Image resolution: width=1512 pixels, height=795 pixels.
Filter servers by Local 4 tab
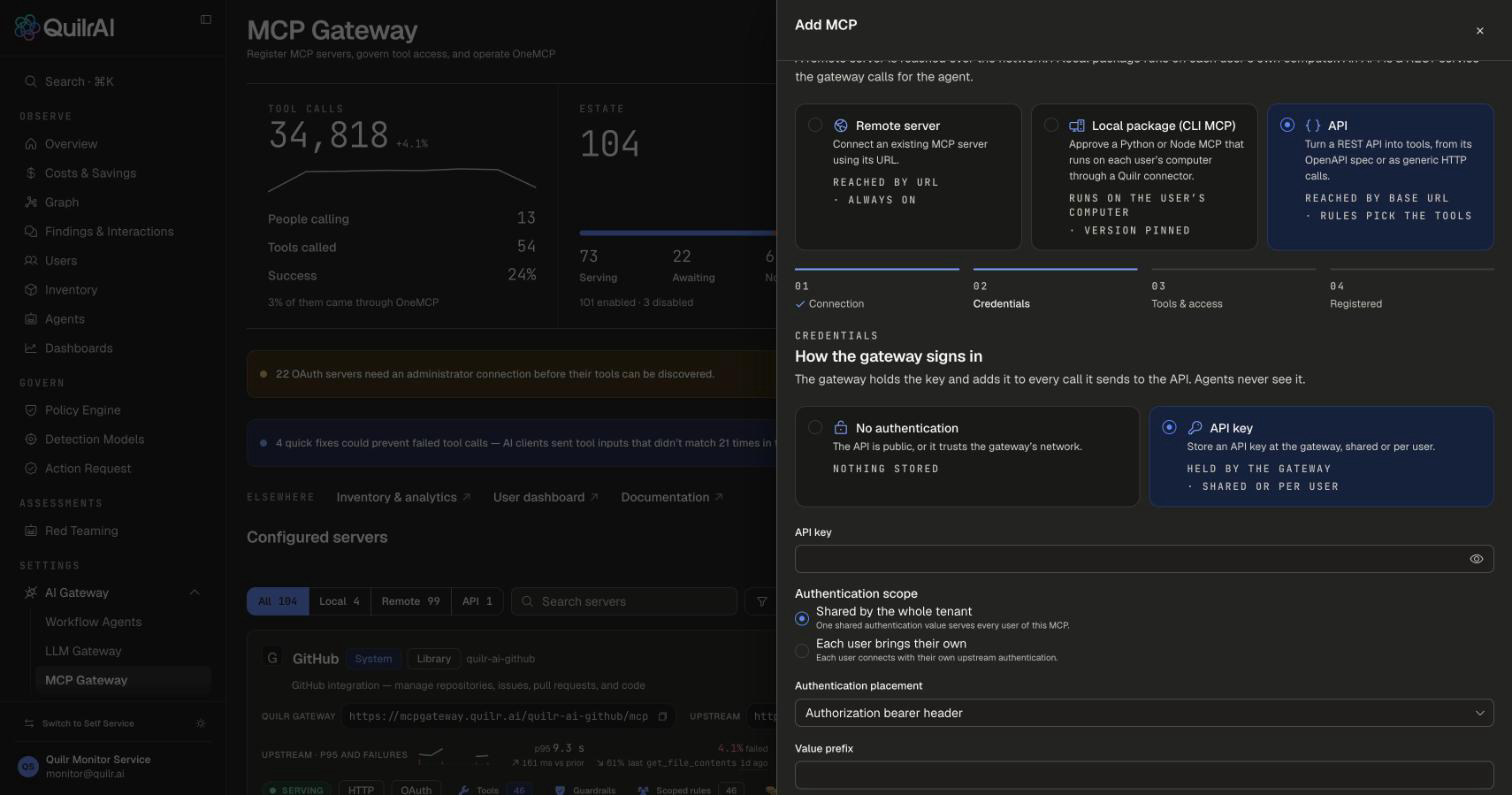tap(339, 601)
